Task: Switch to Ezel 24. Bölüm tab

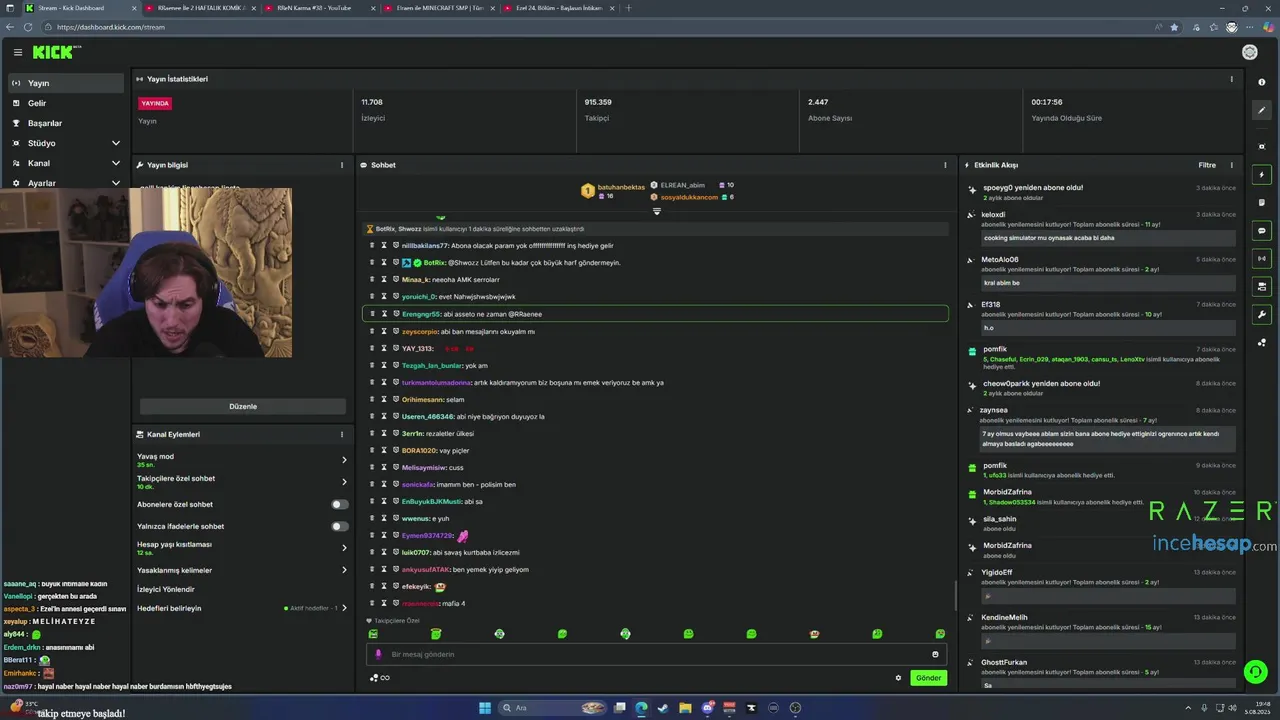Action: pos(559,8)
